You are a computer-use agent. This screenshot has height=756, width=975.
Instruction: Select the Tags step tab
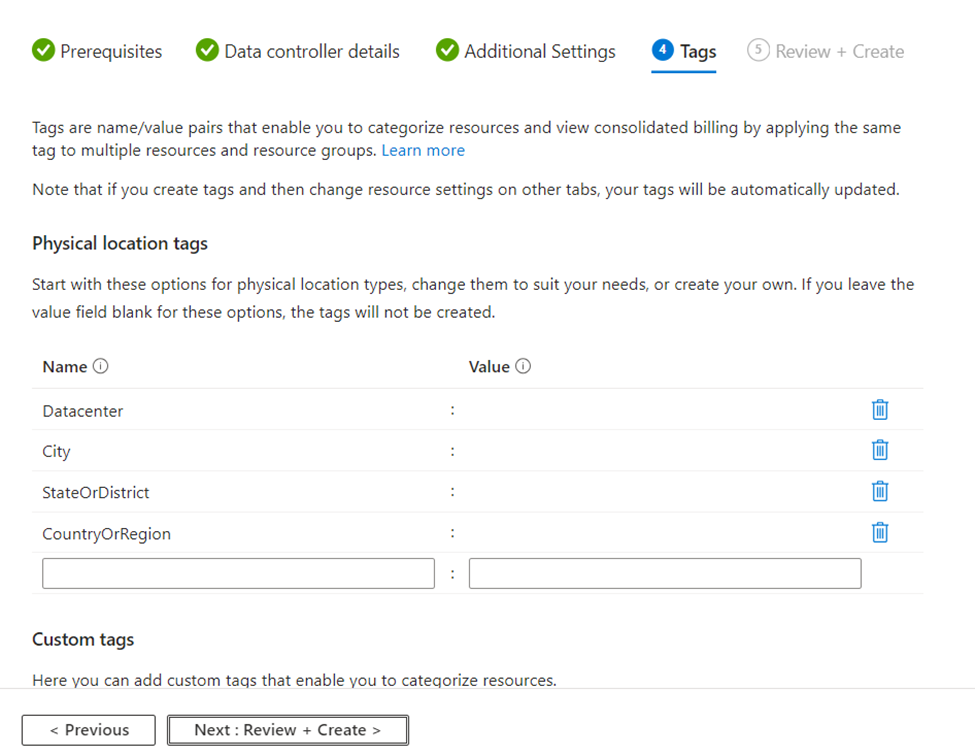click(x=684, y=52)
